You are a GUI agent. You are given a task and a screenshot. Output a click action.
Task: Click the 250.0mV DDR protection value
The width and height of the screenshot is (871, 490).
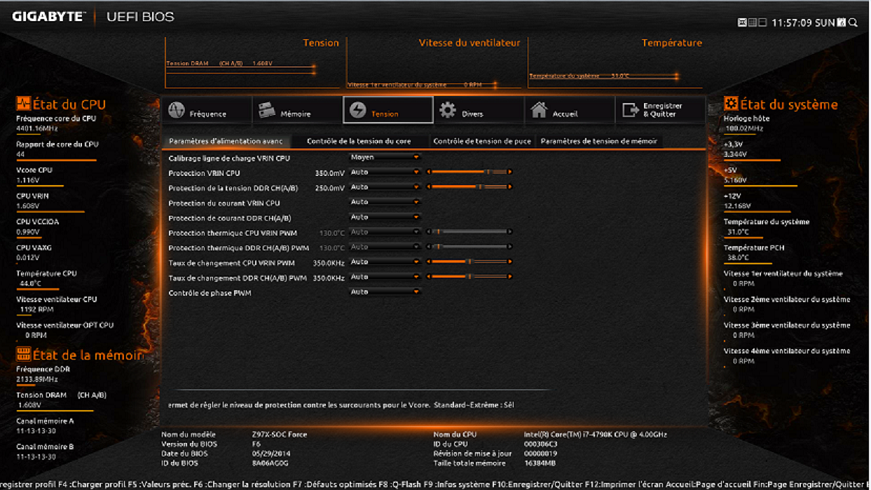pyautogui.click(x=330, y=188)
